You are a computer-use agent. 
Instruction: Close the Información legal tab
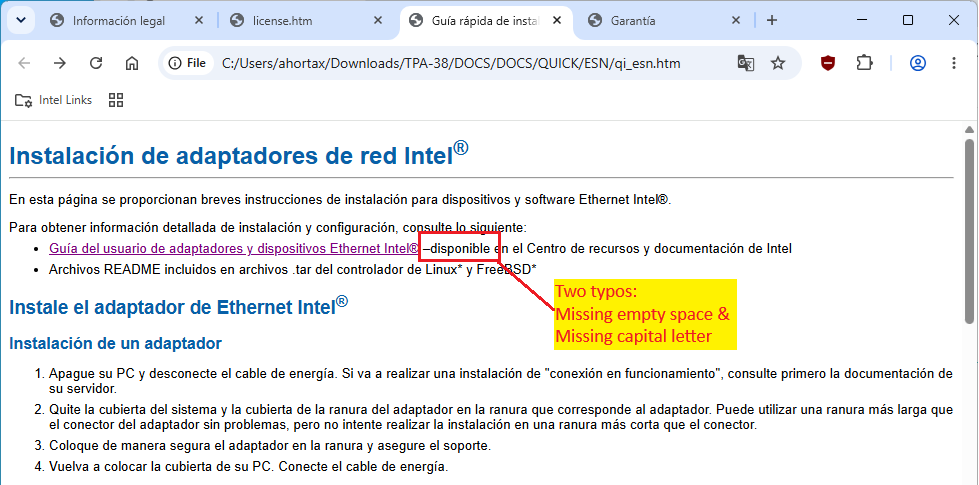[199, 21]
